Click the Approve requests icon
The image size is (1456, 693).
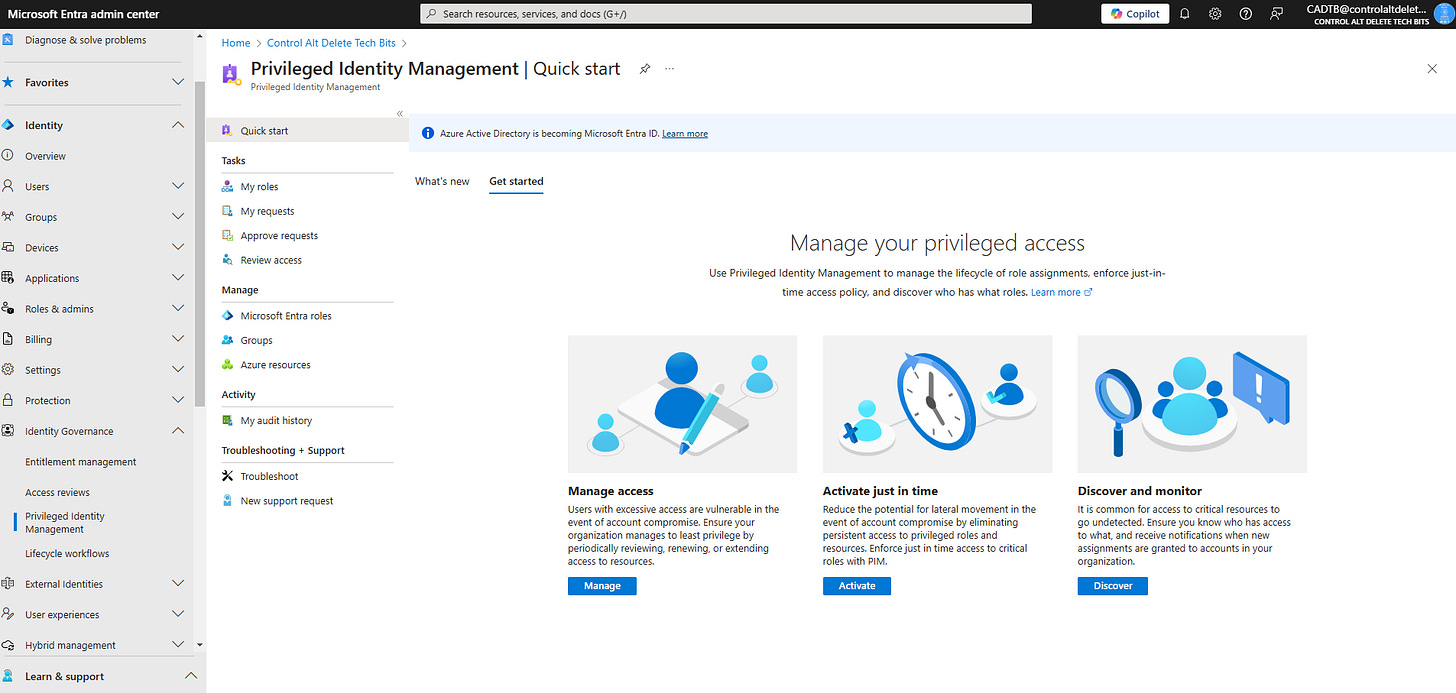coord(227,236)
